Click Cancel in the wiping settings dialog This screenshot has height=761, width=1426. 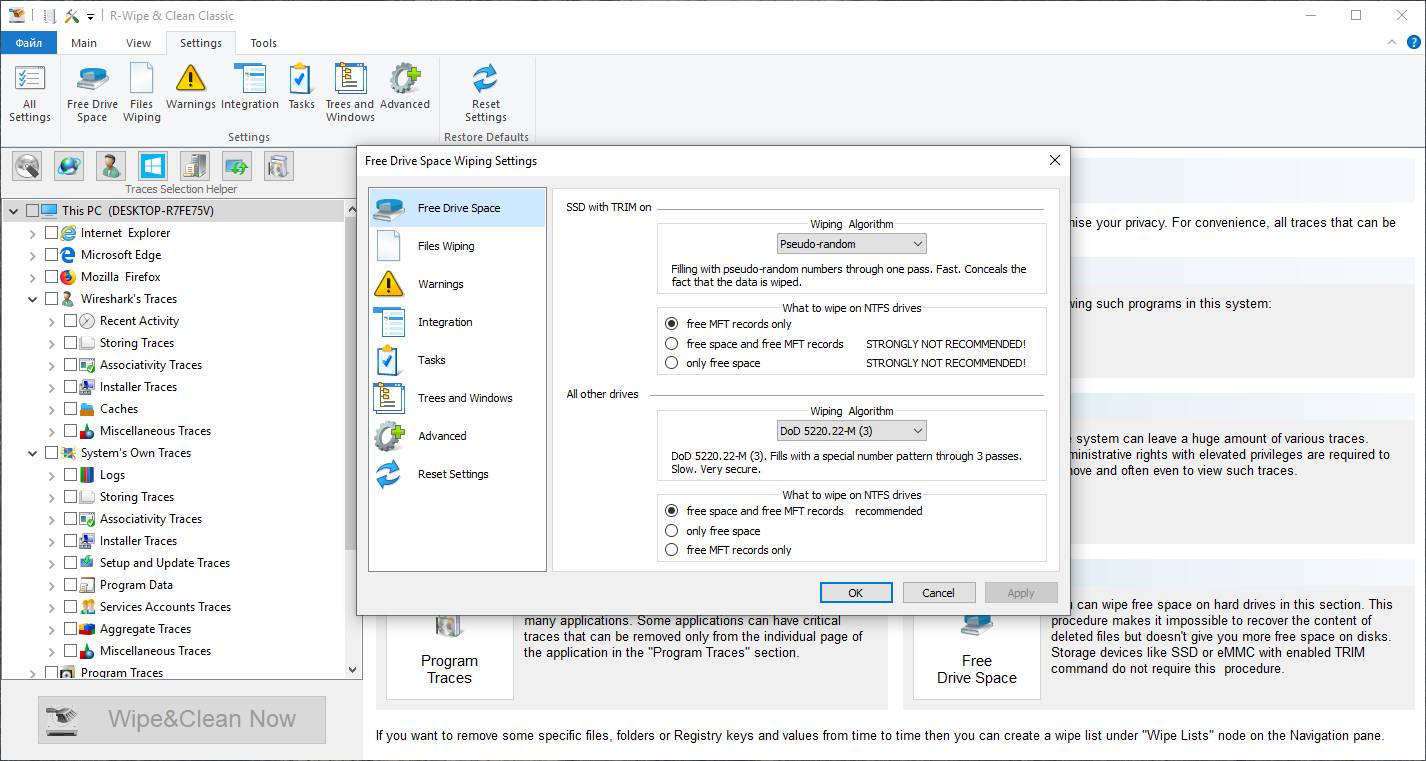[x=938, y=592]
